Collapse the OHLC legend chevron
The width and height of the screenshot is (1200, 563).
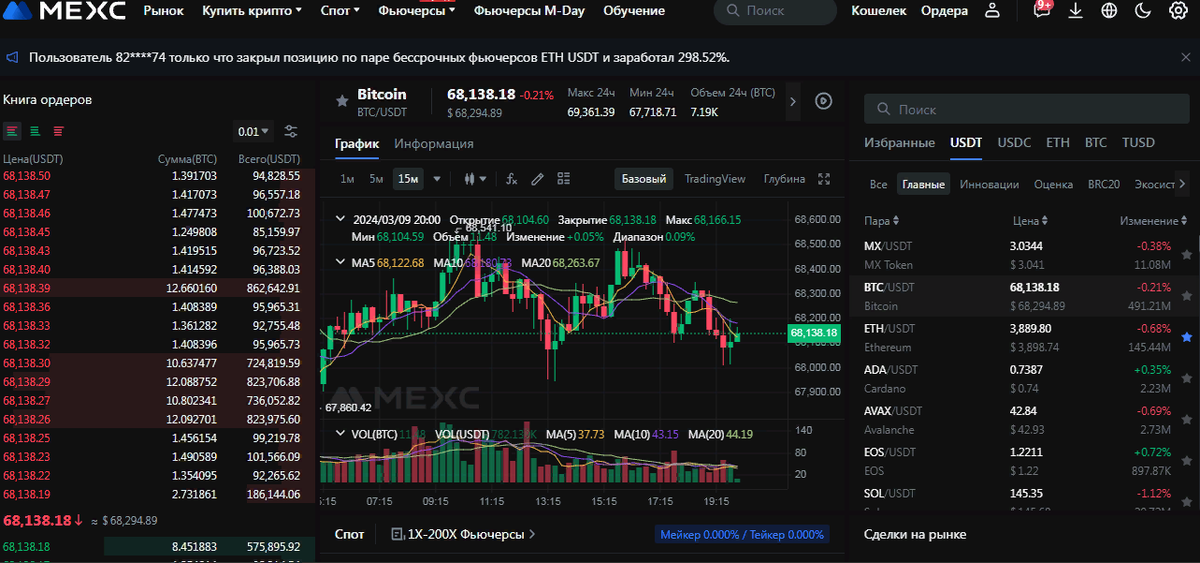tap(340, 219)
